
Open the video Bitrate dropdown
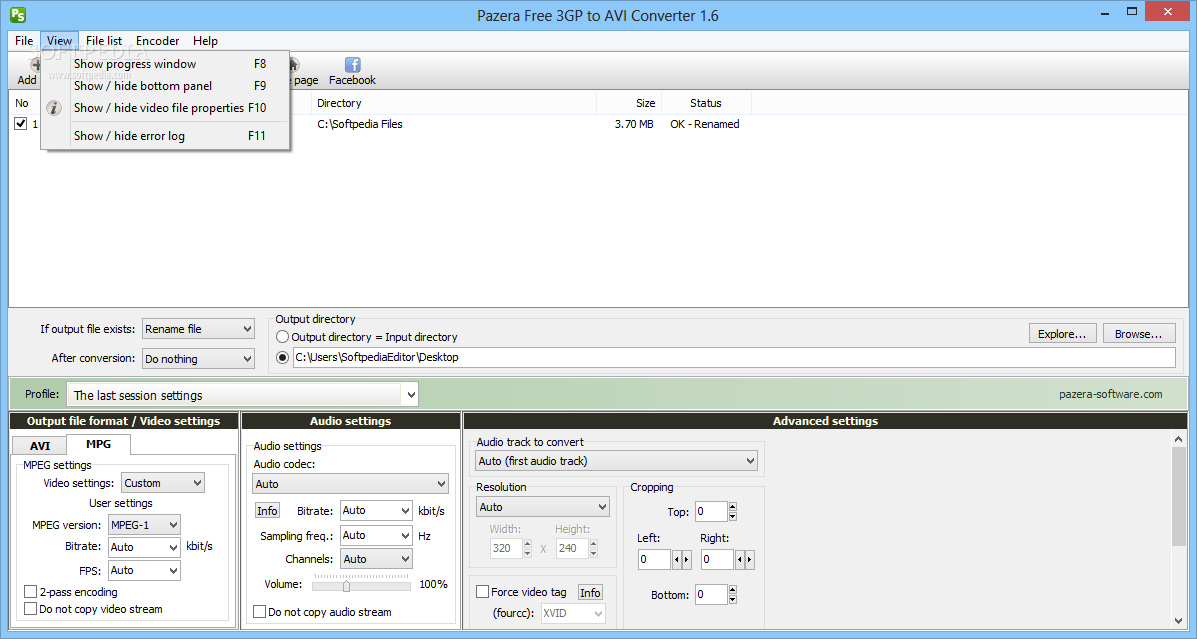click(x=144, y=547)
